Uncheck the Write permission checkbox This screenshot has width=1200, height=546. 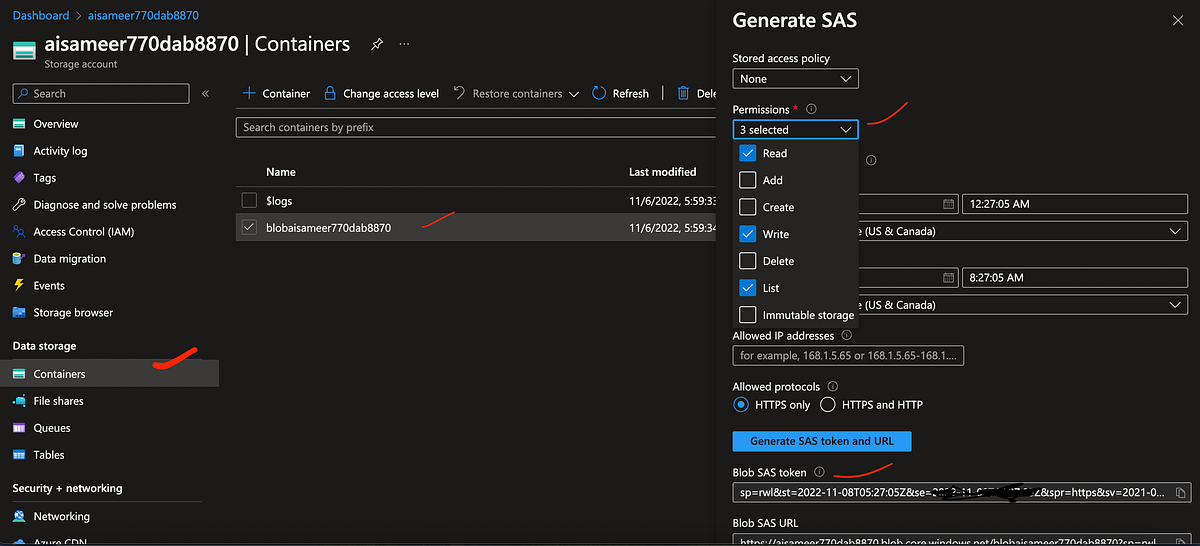point(747,234)
